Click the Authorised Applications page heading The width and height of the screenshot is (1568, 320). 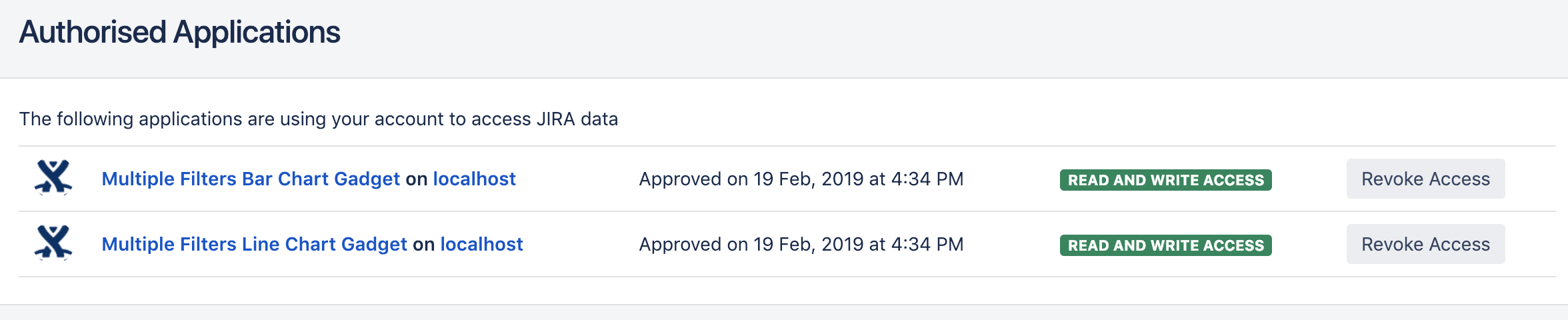(x=180, y=32)
